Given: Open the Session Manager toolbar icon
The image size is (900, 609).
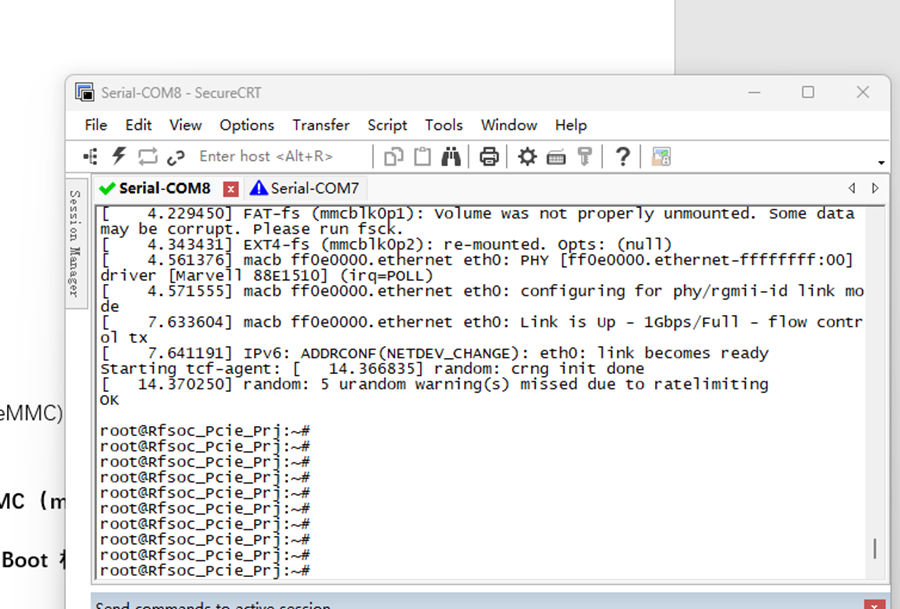Looking at the screenshot, I should tap(91, 156).
